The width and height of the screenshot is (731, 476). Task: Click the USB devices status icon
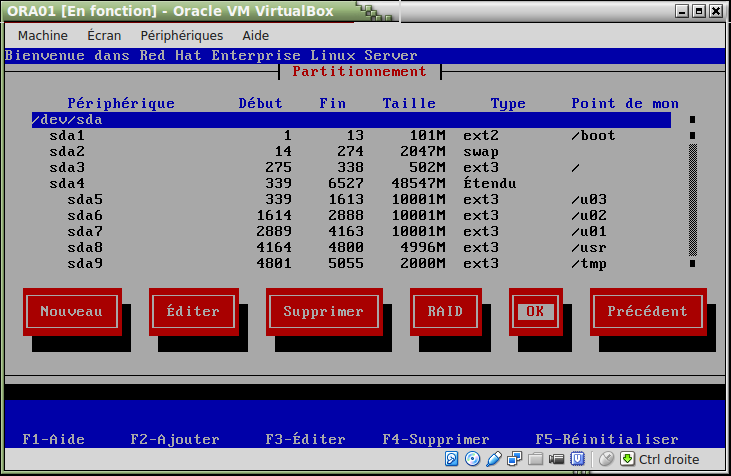click(x=494, y=459)
